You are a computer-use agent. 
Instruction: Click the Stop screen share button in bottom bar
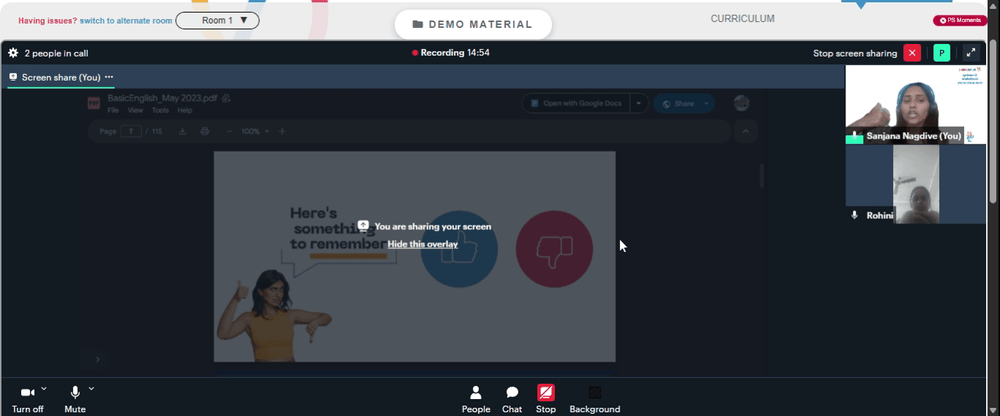[x=546, y=399]
